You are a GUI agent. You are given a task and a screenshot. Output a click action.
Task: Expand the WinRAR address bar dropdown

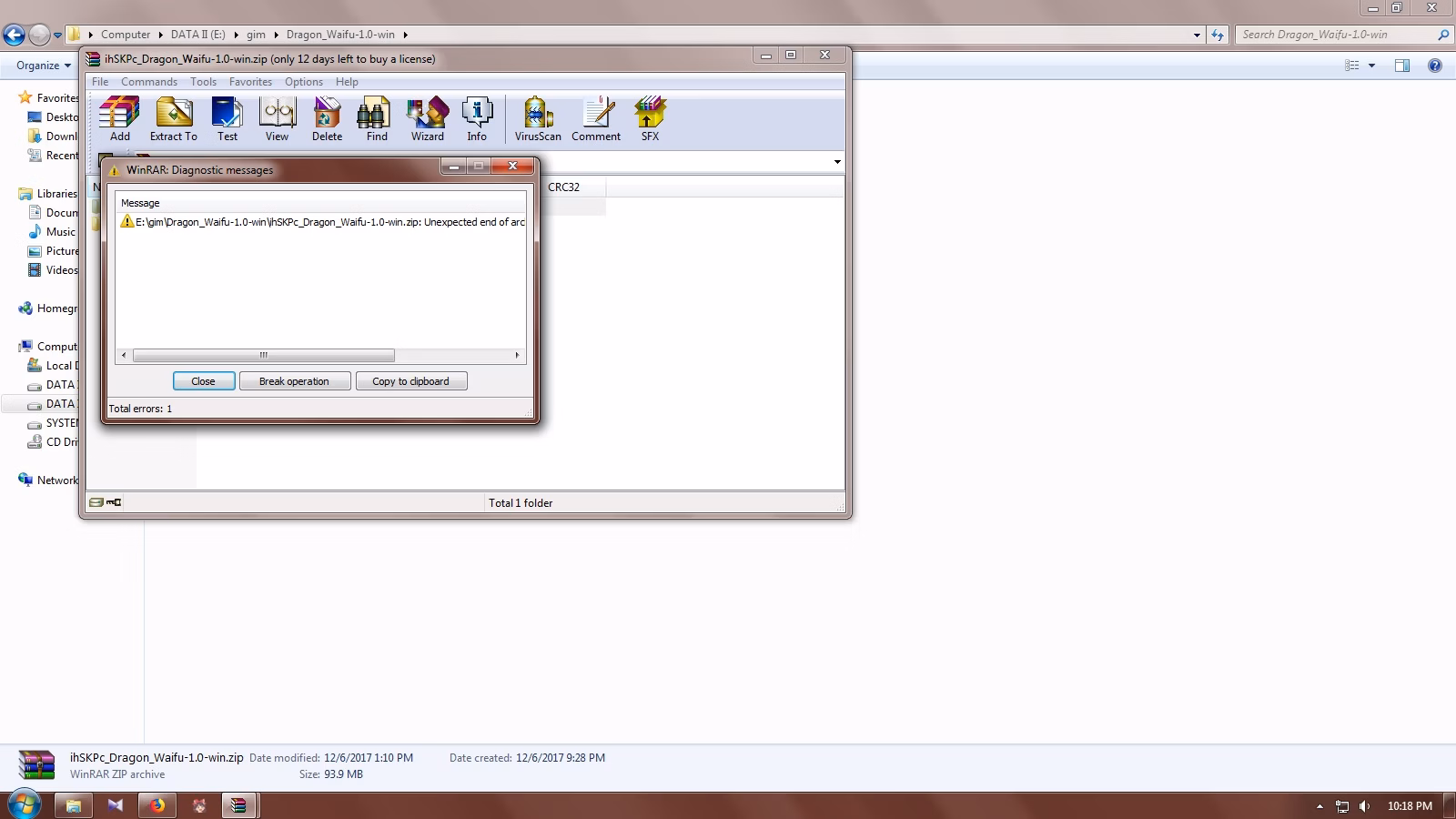[x=837, y=162]
